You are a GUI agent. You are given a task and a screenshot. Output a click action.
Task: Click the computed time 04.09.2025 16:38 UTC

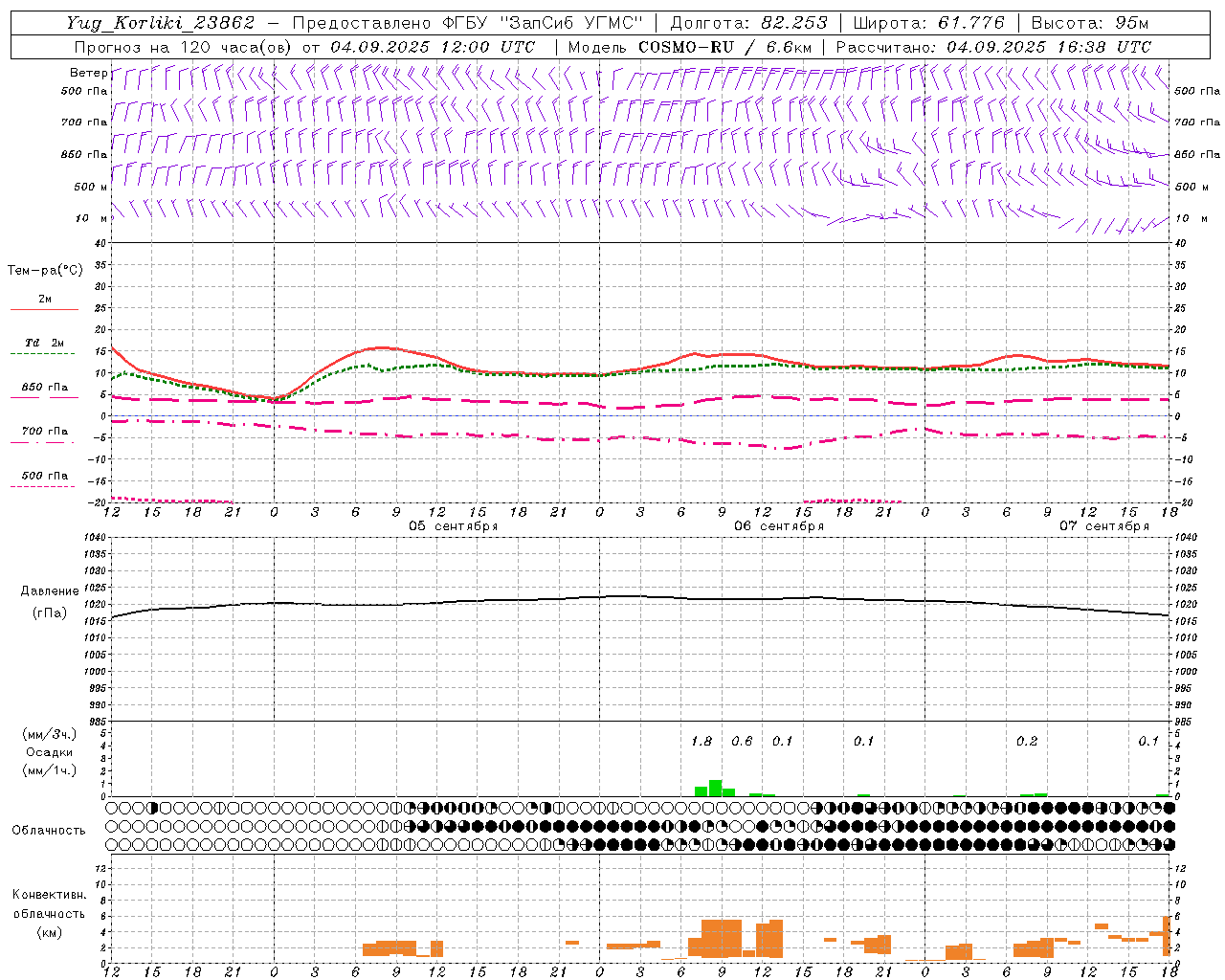tap(1049, 47)
